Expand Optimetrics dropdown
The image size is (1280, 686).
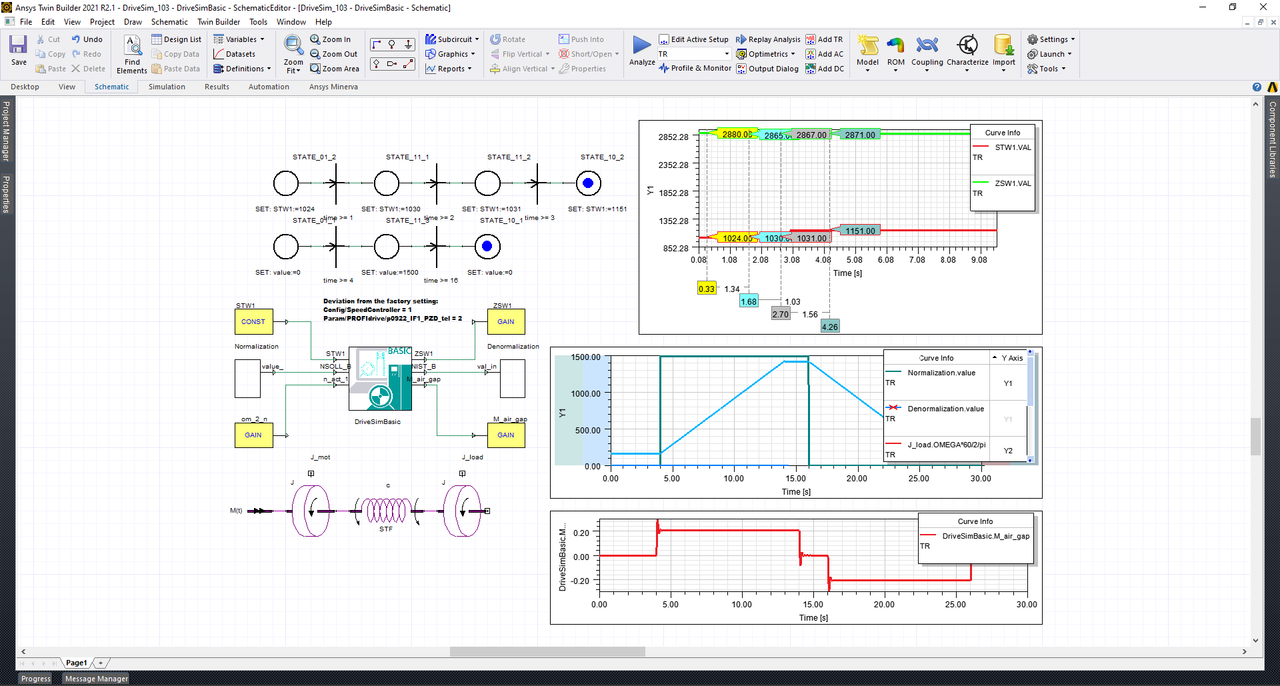765,54
